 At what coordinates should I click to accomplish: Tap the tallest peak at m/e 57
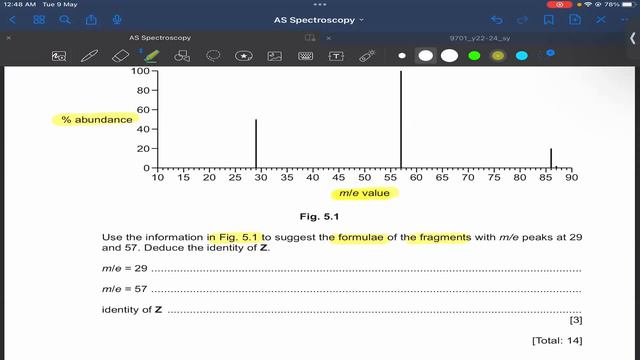click(x=401, y=119)
